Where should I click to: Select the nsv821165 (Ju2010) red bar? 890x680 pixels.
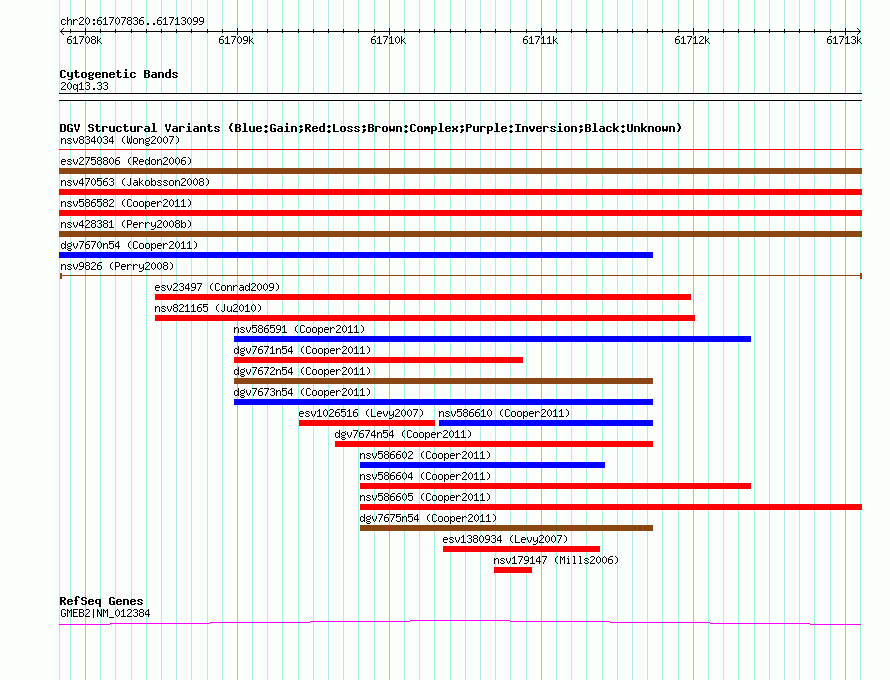coord(425,318)
